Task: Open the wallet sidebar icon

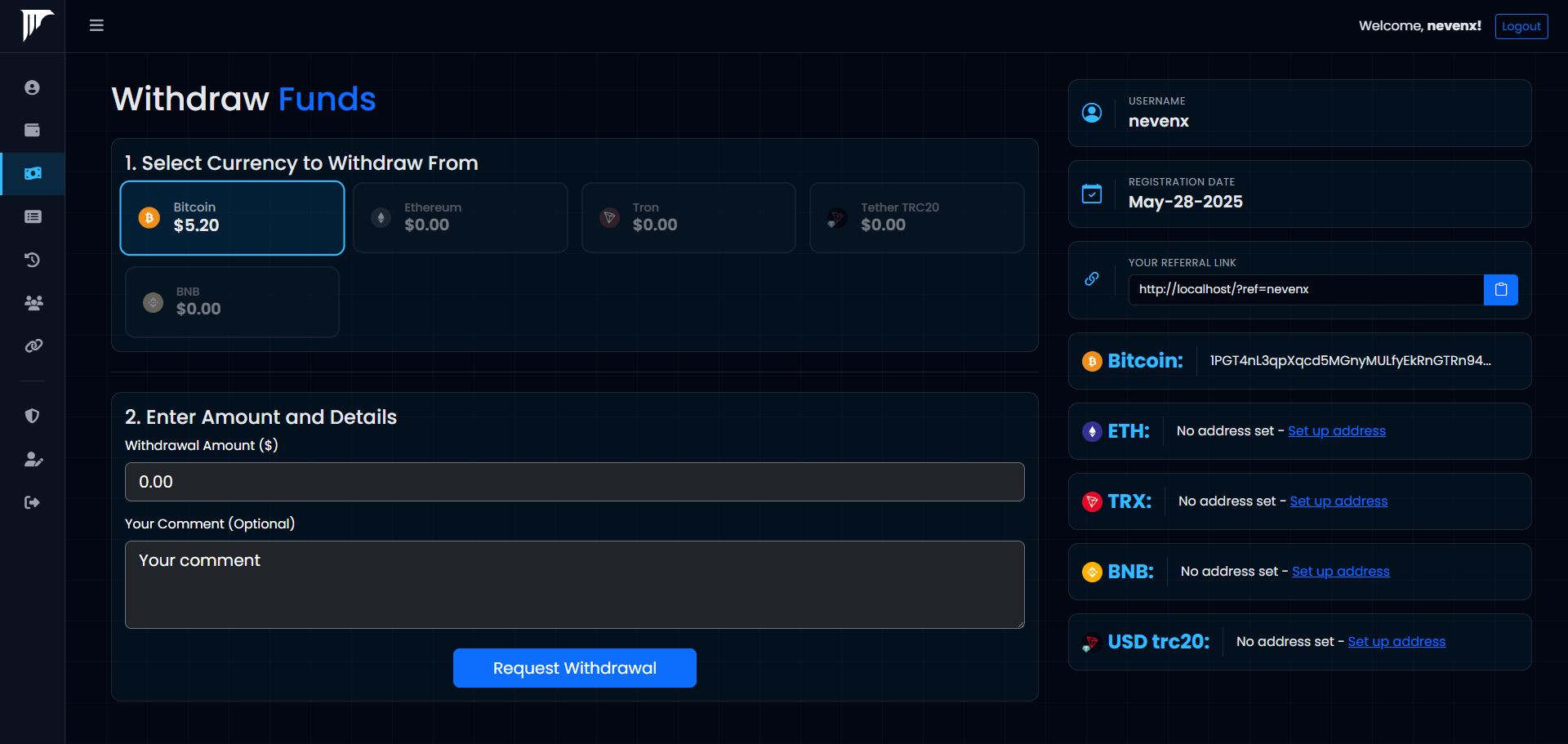Action: 32,130
